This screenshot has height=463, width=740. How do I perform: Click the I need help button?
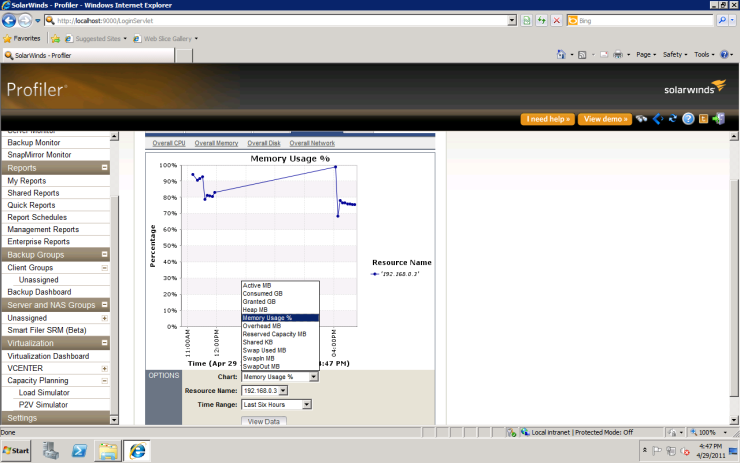pyautogui.click(x=547, y=119)
